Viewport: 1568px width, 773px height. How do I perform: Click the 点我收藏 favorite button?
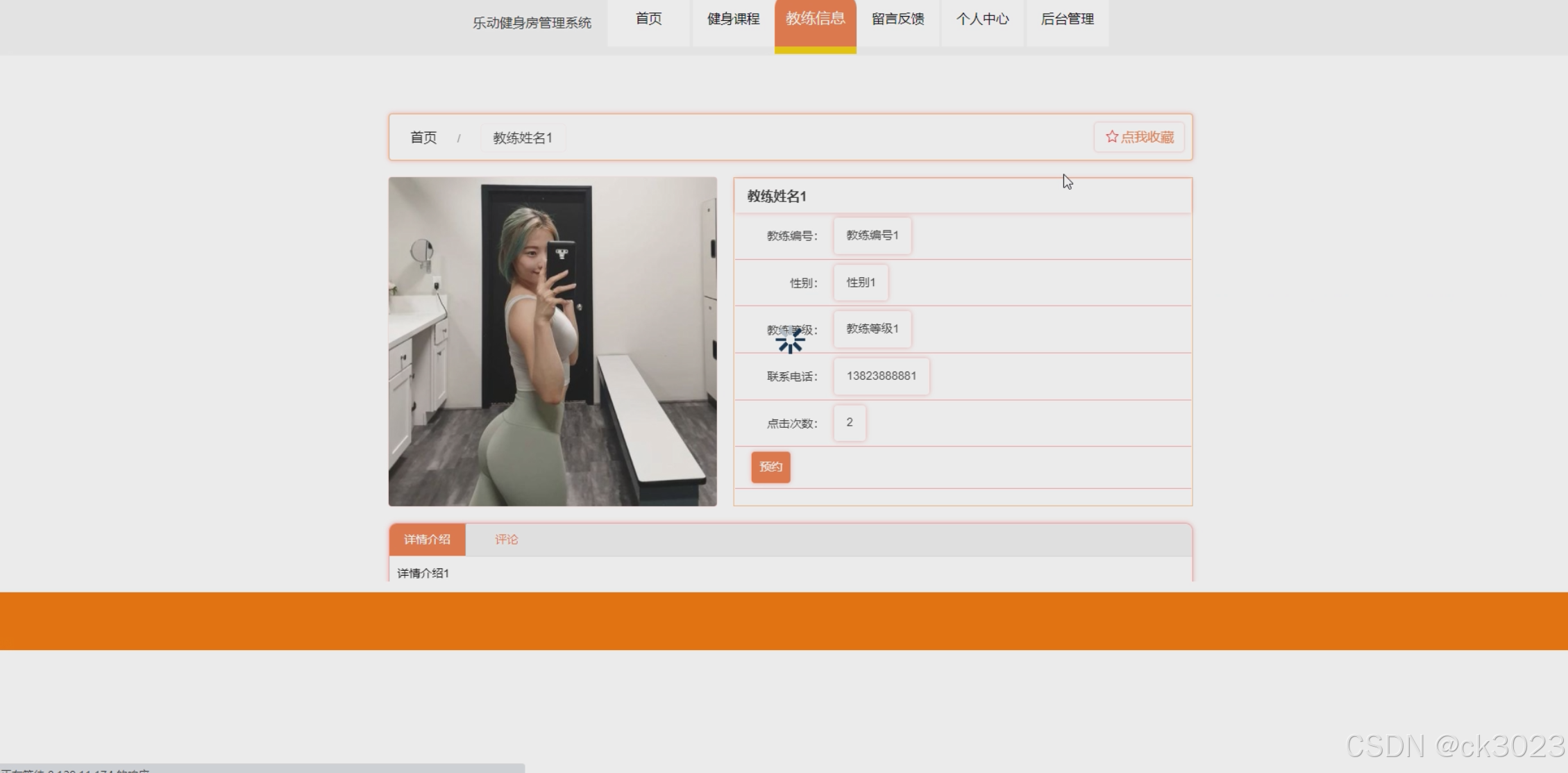point(1139,137)
